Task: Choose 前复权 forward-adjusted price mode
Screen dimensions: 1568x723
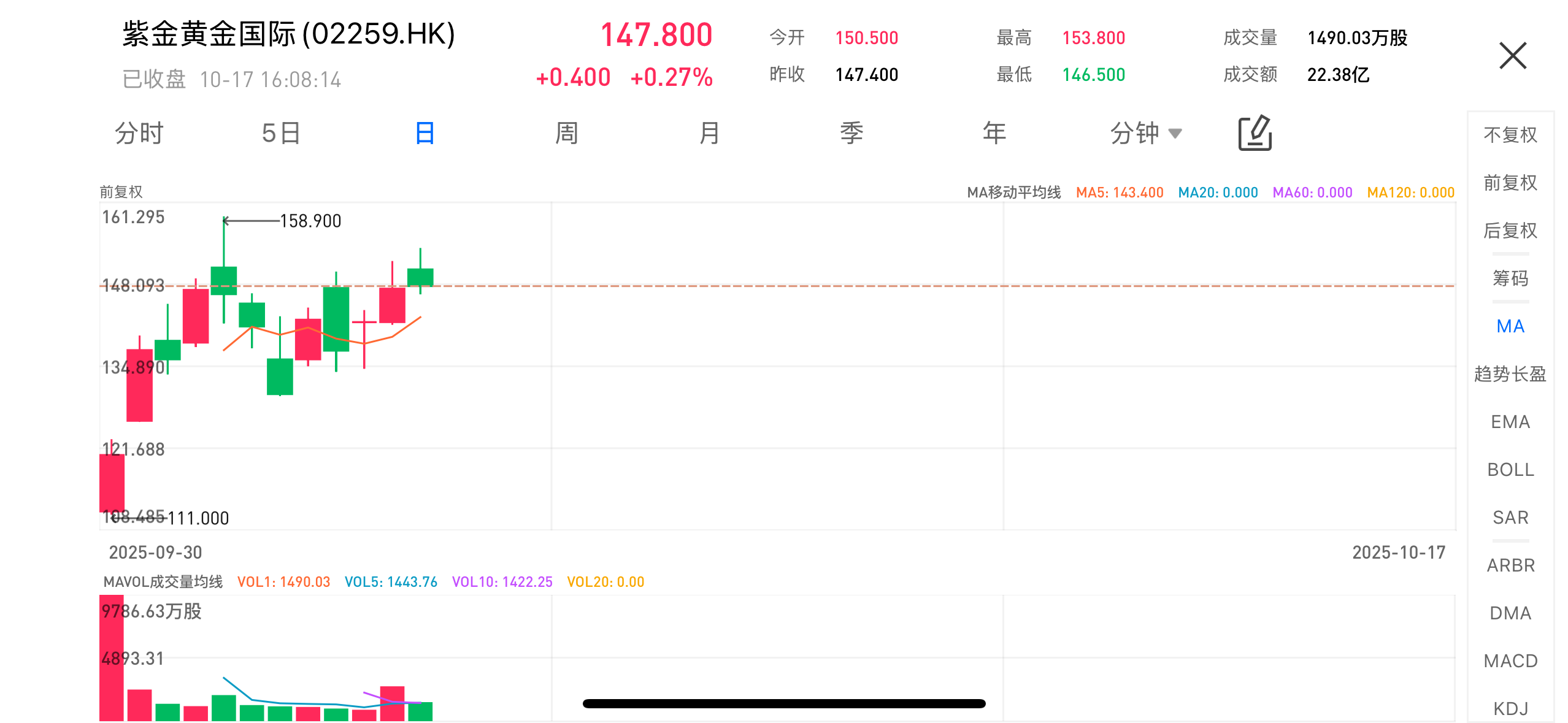Action: (x=1510, y=183)
